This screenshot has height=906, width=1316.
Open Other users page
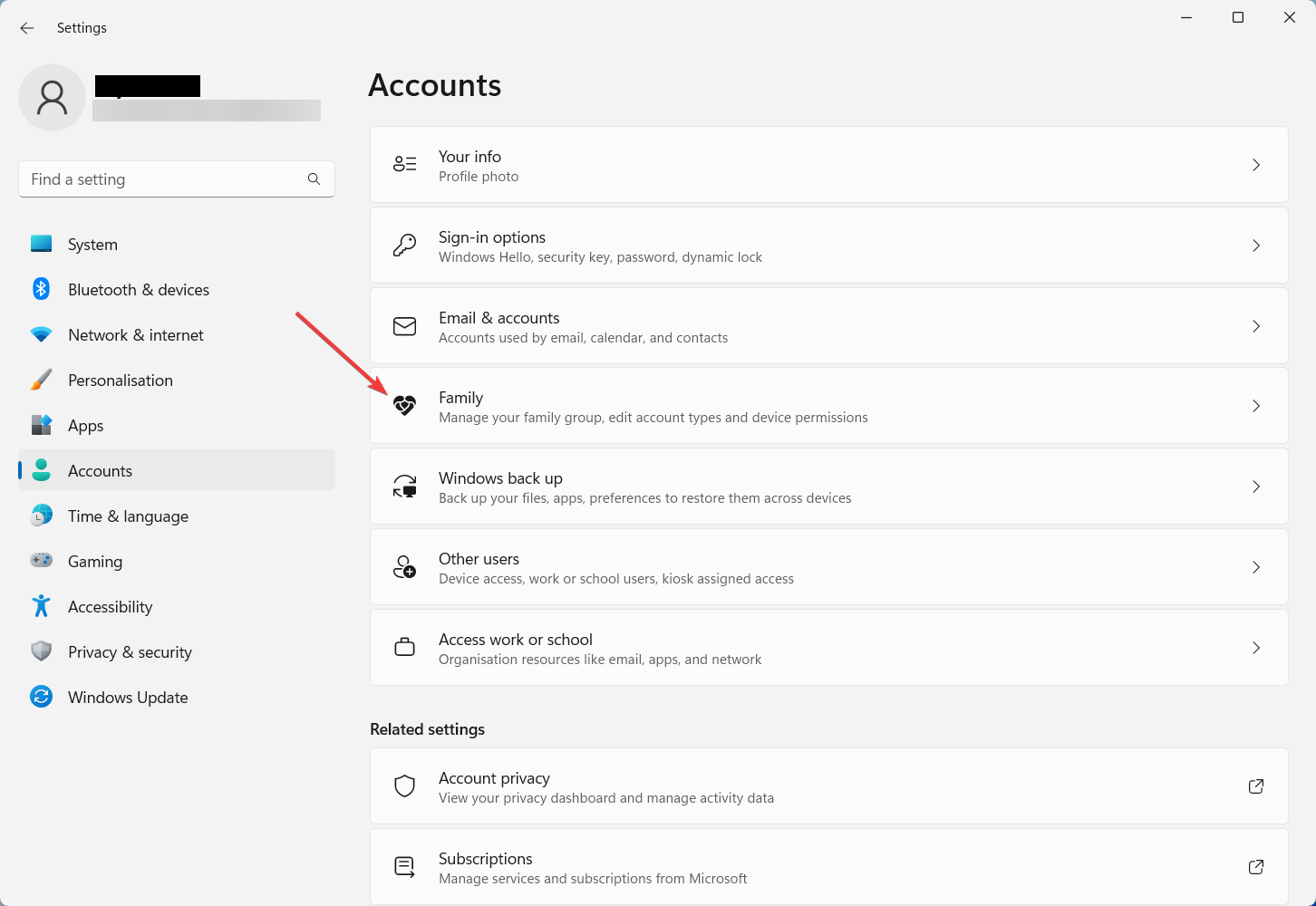coord(829,567)
